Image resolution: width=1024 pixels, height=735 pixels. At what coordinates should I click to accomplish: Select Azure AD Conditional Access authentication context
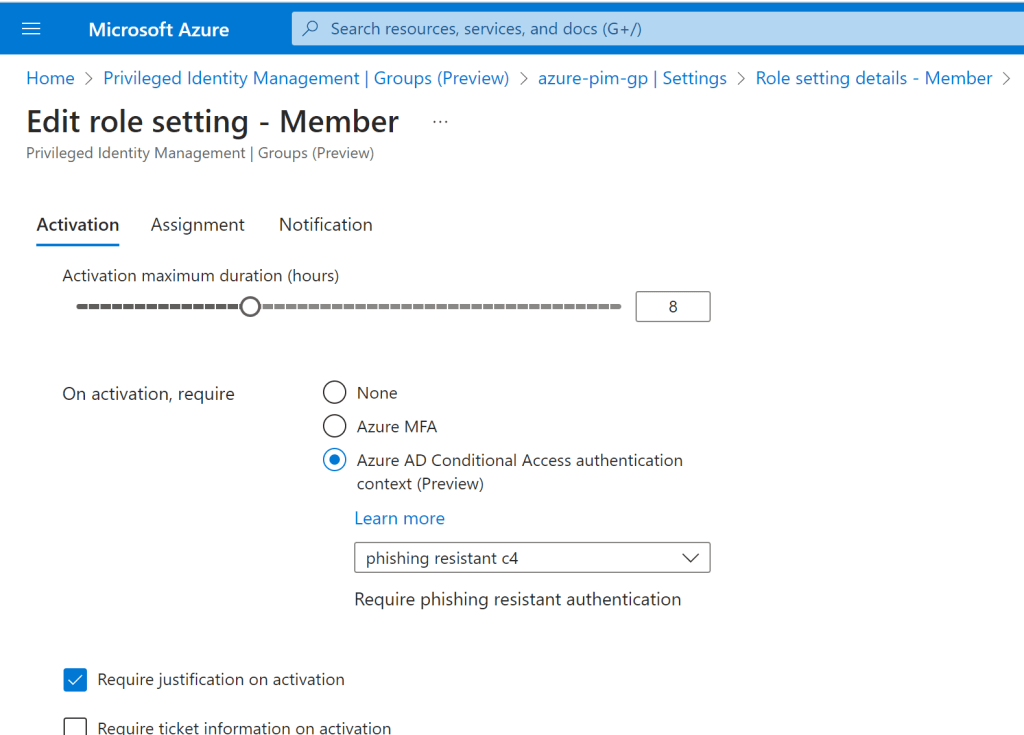pos(334,461)
